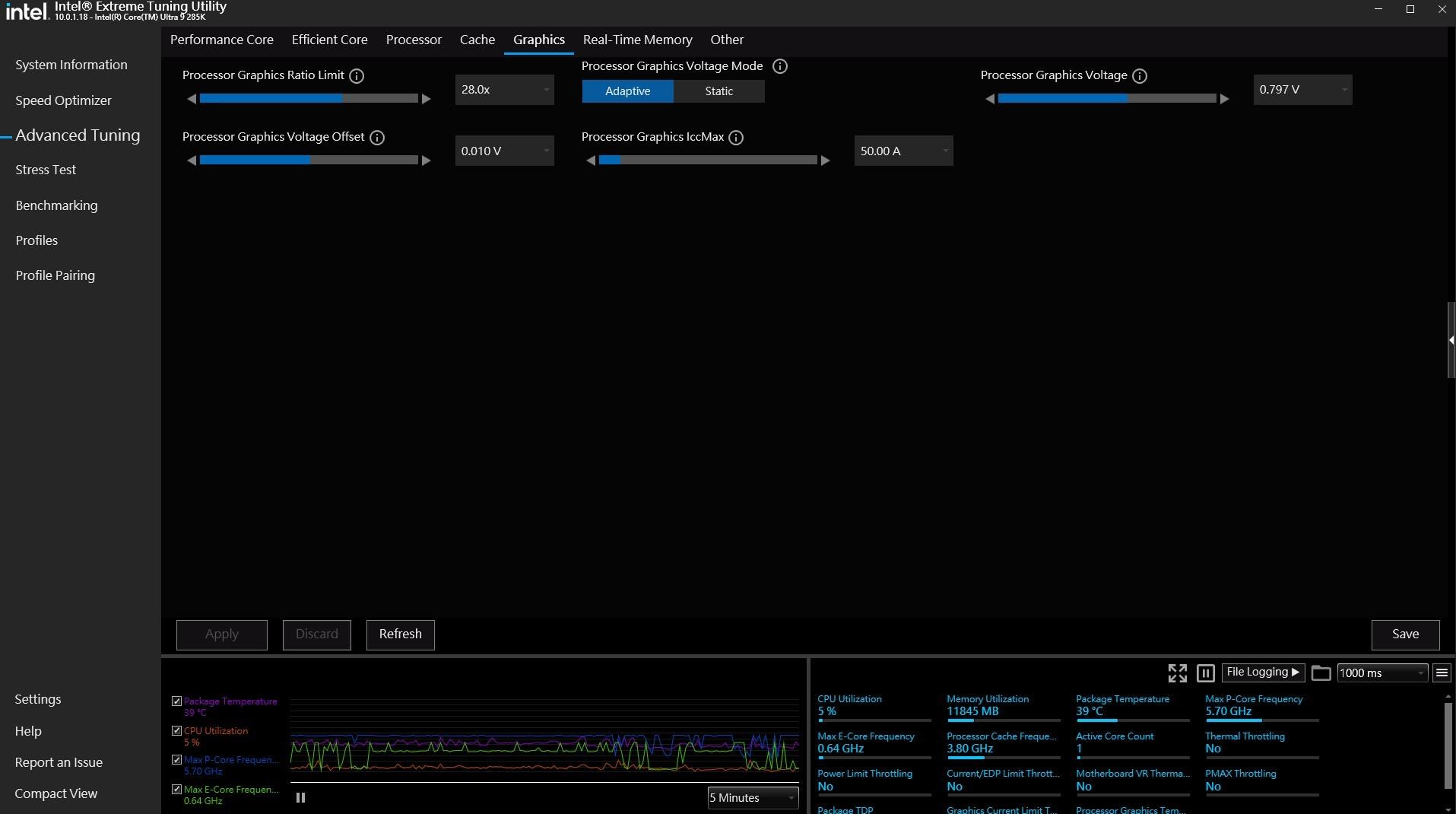Screen dimensions: 1456x814
Task: Increase Processor Graphics Ratio Limit with right arrow
Action: (x=426, y=99)
